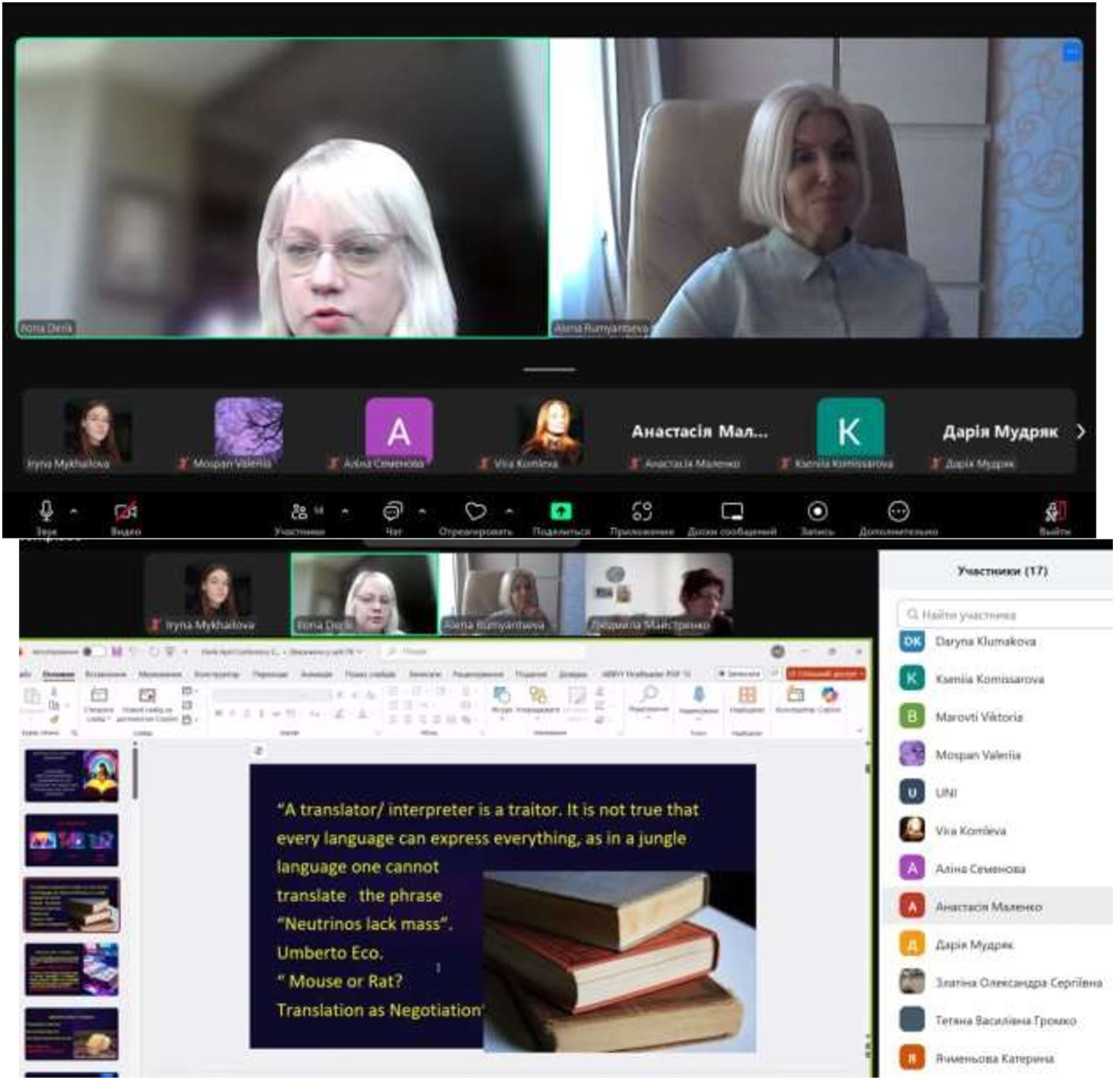Select Анастасія Маленко in participants list
1115x1080 pixels.
coord(998,907)
